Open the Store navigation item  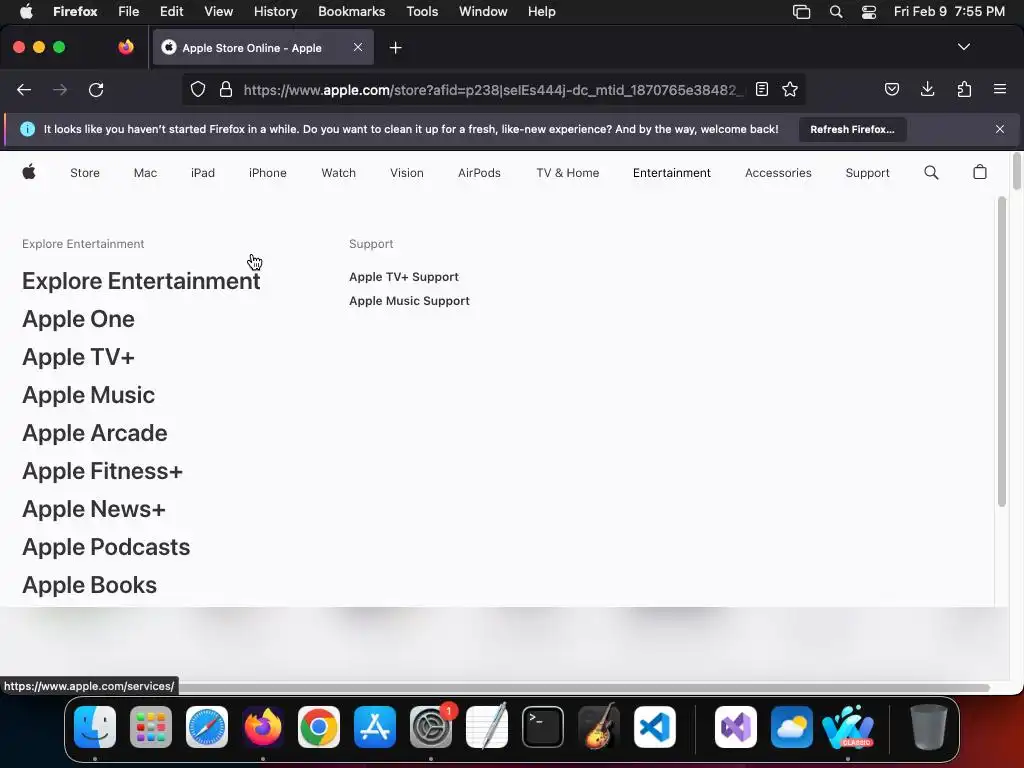pyautogui.click(x=85, y=173)
